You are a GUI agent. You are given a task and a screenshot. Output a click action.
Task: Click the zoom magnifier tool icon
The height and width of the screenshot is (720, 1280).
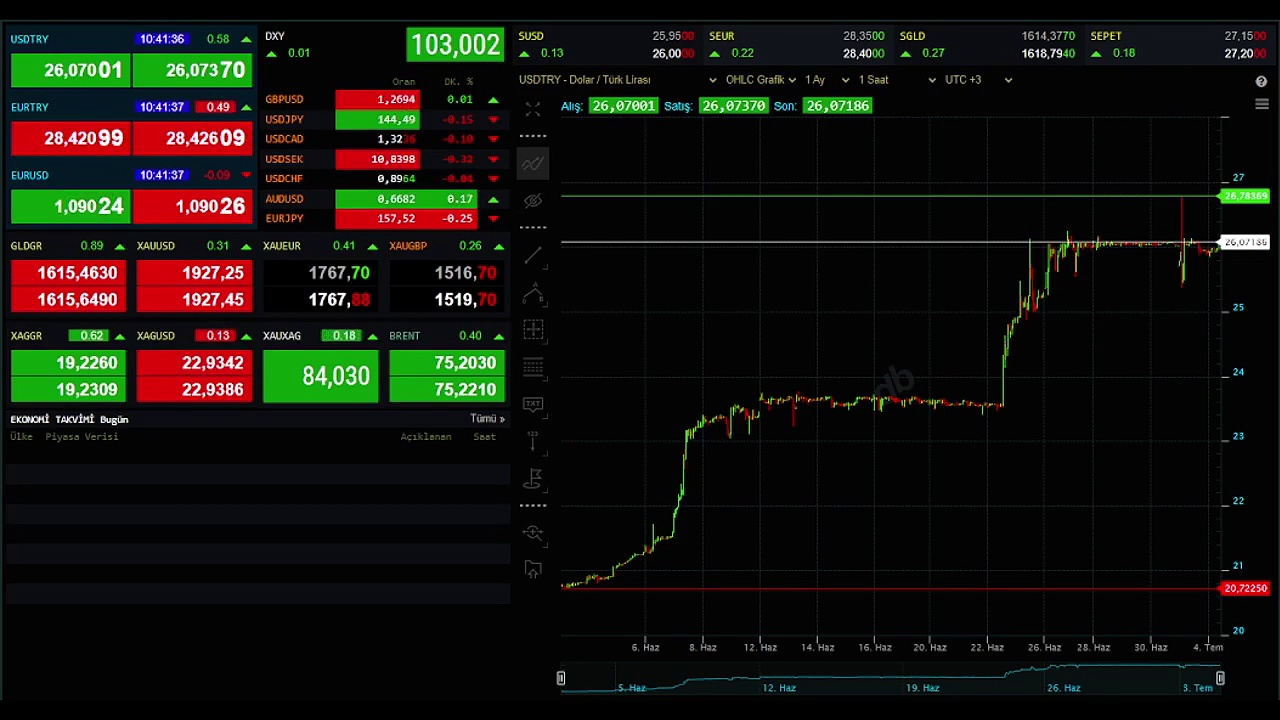point(533,533)
